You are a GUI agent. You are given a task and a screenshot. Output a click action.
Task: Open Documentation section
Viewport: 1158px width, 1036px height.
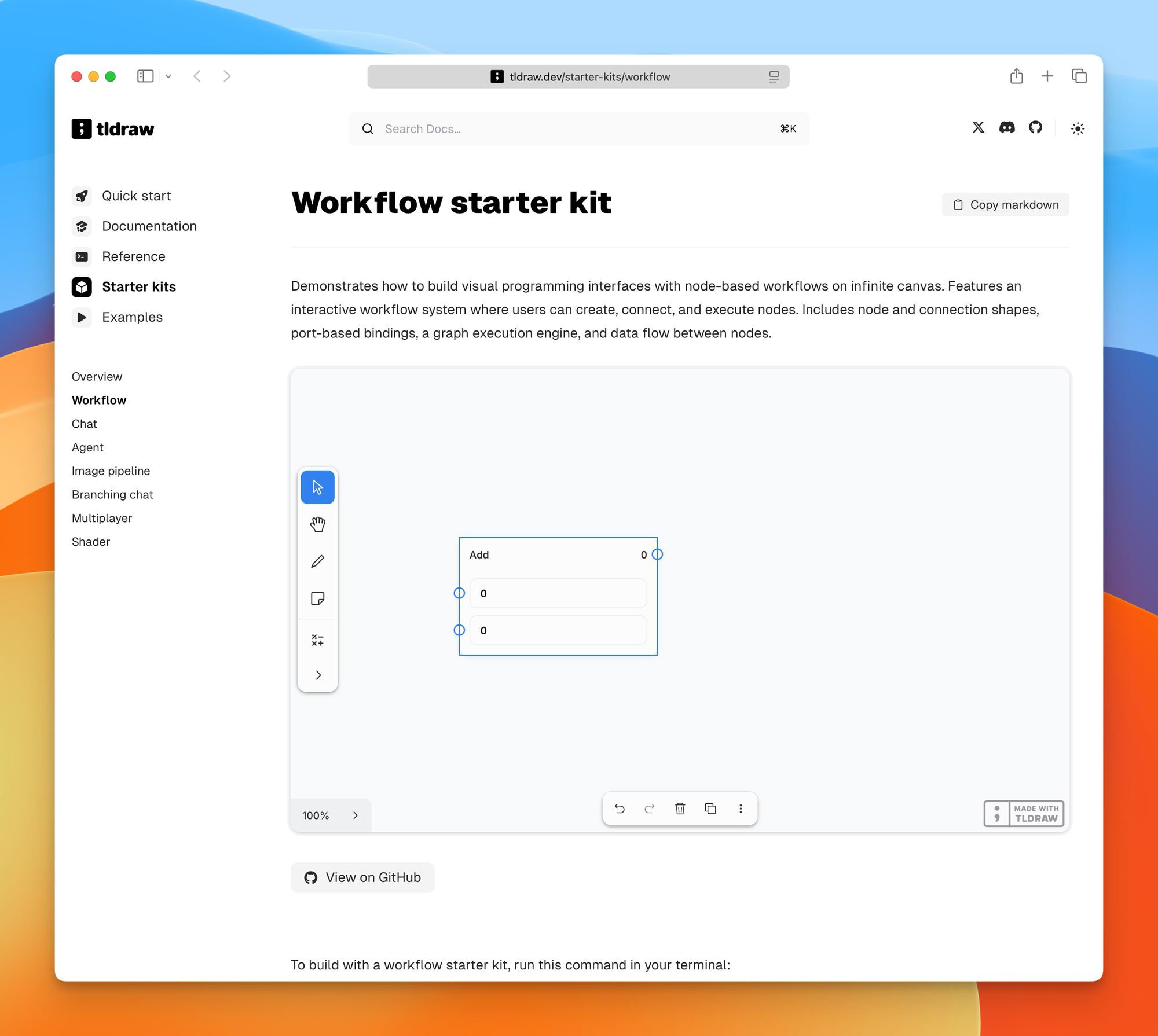[x=149, y=226]
